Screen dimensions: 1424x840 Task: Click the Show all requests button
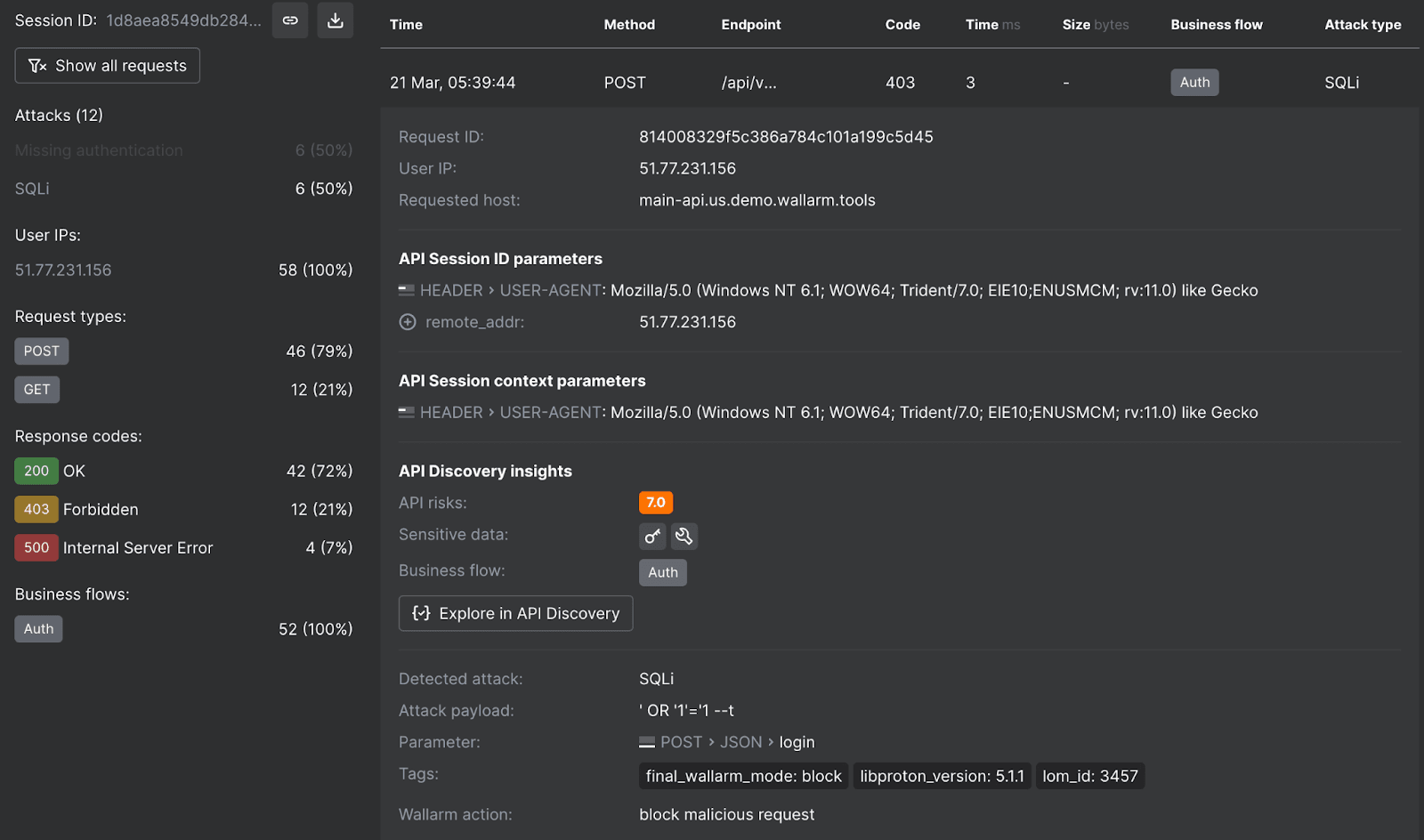click(108, 66)
